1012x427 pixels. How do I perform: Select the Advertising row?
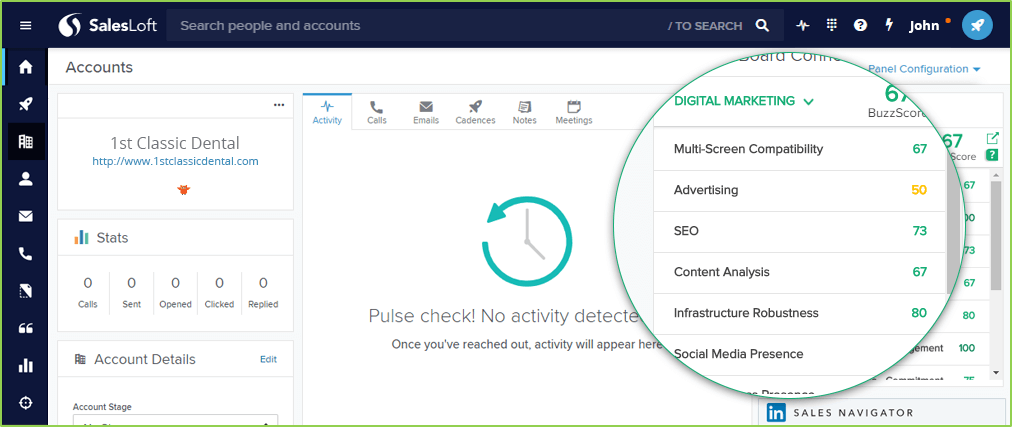click(x=800, y=190)
